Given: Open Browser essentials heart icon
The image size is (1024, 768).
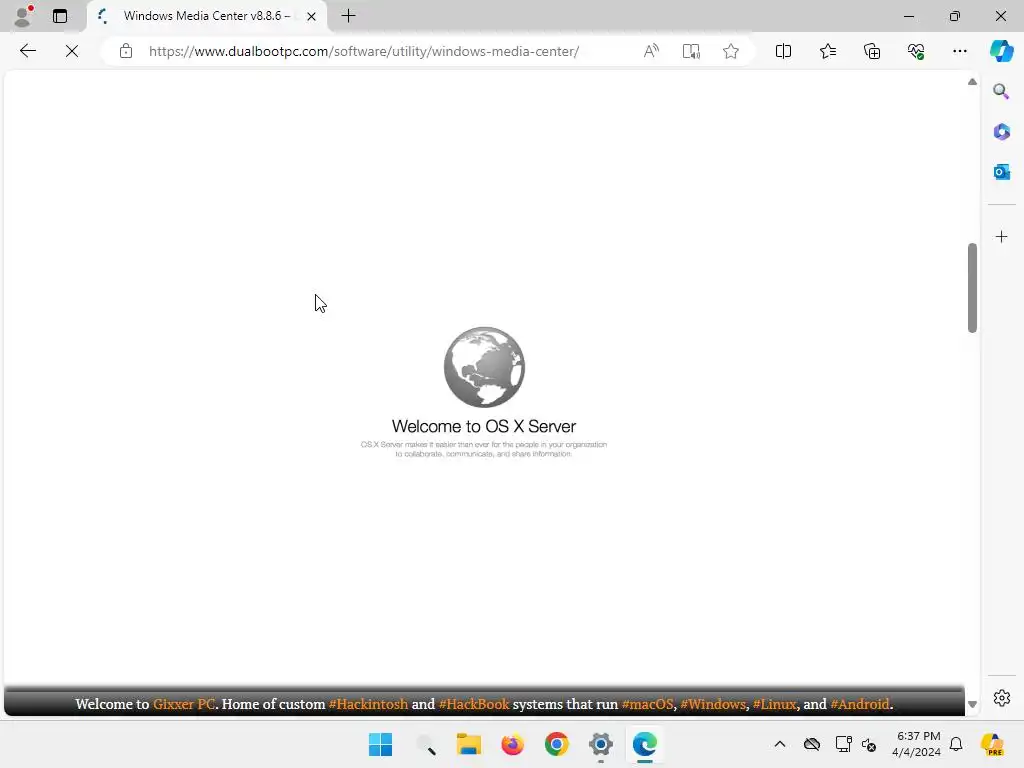Looking at the screenshot, I should tap(916, 51).
